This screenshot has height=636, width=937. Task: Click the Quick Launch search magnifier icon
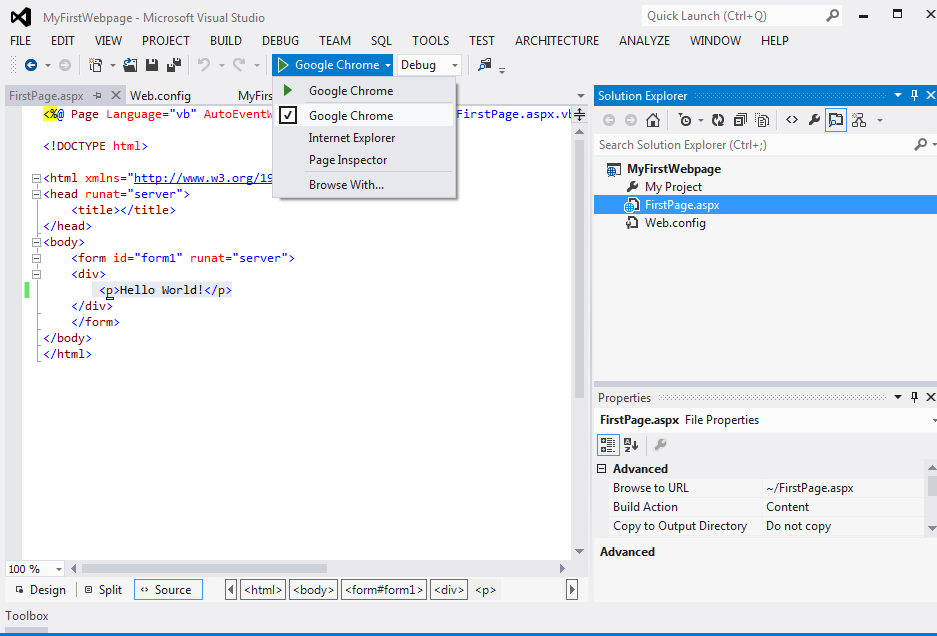[832, 16]
